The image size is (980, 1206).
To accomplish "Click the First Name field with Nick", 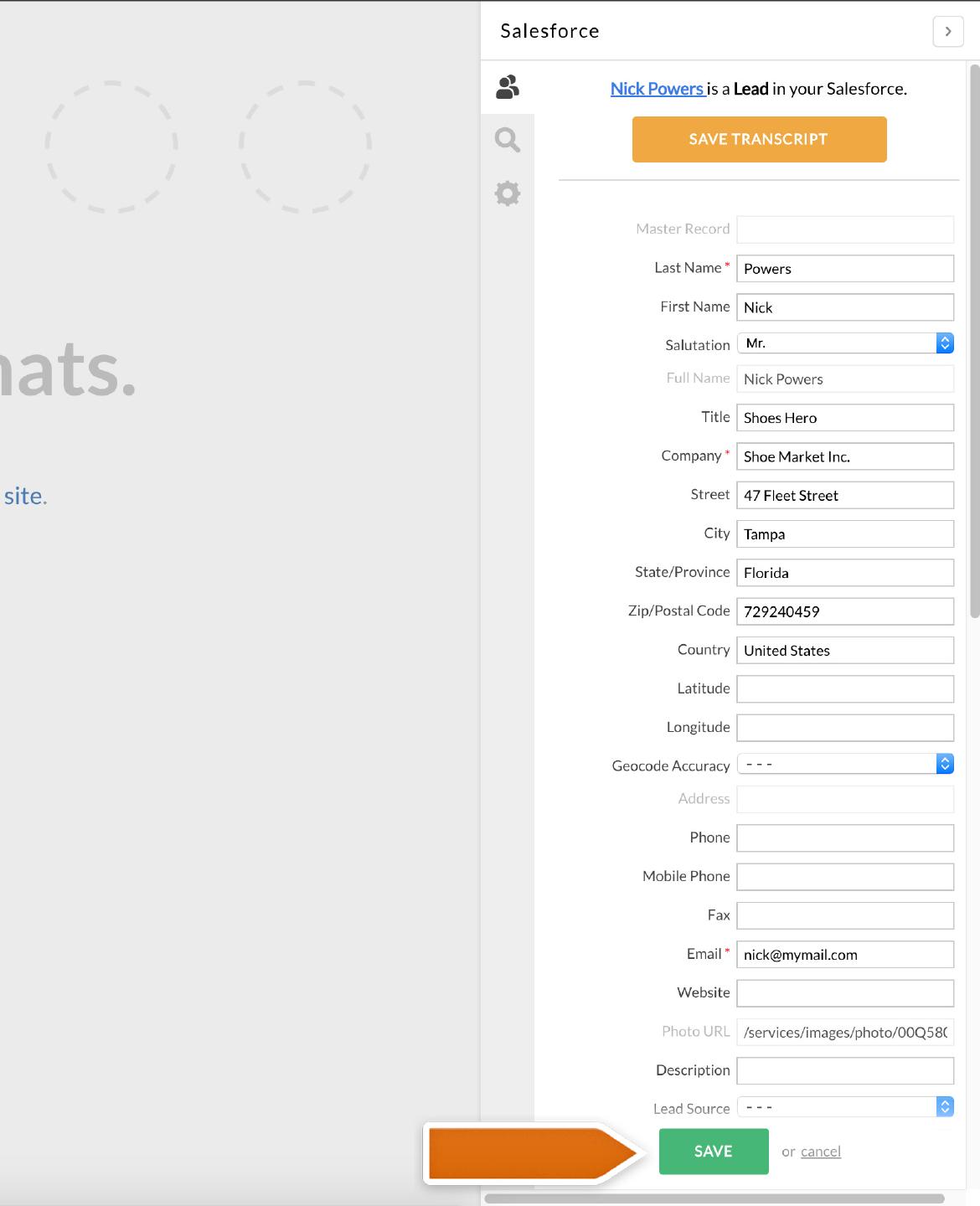I will coord(845,307).
